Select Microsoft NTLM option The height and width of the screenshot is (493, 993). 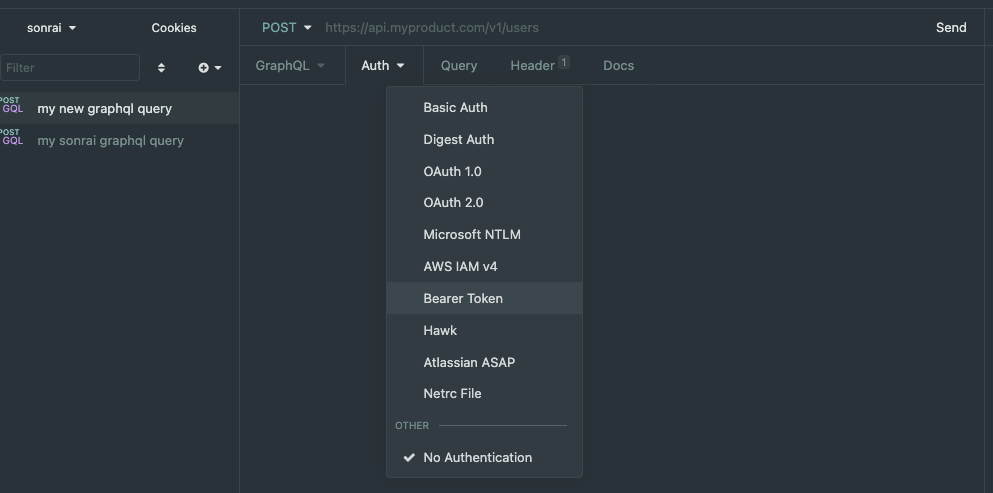click(471, 234)
